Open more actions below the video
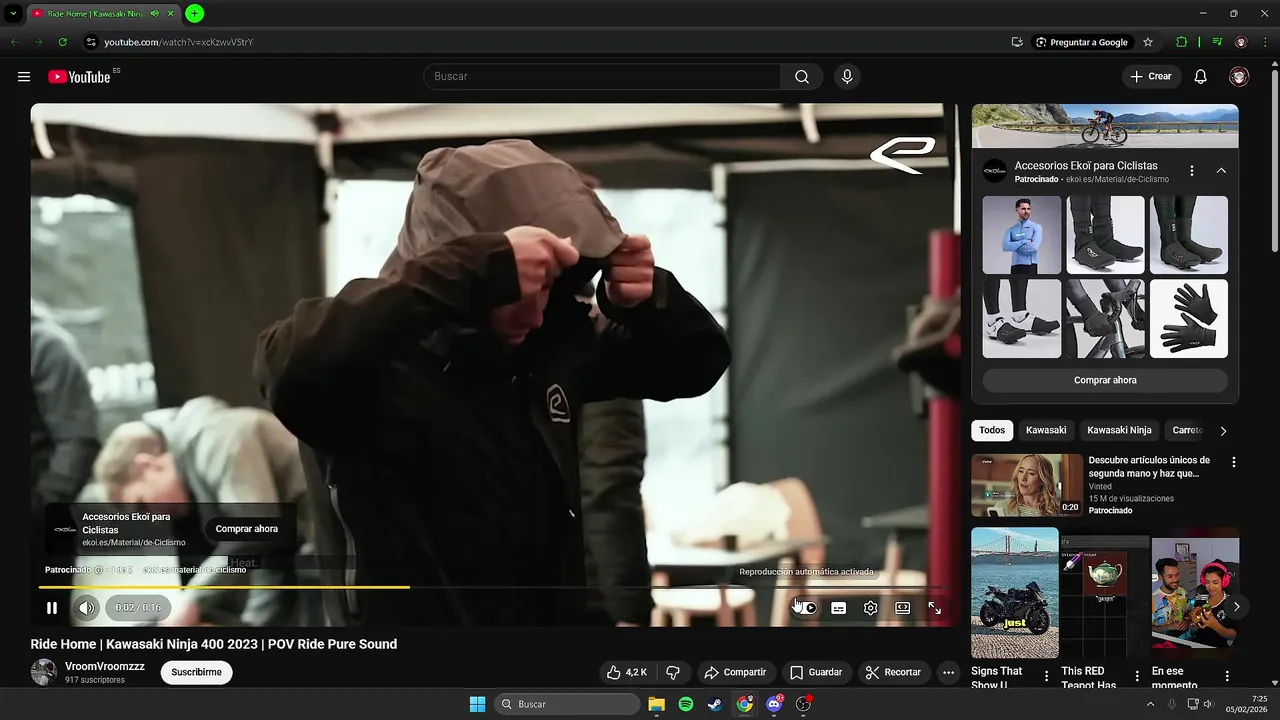The height and width of the screenshot is (720, 1280). pyautogui.click(x=949, y=673)
